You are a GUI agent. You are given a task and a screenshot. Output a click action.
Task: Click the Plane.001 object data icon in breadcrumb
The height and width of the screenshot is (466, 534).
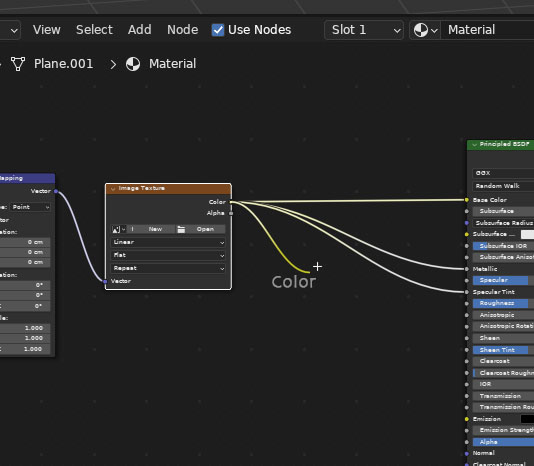18,64
